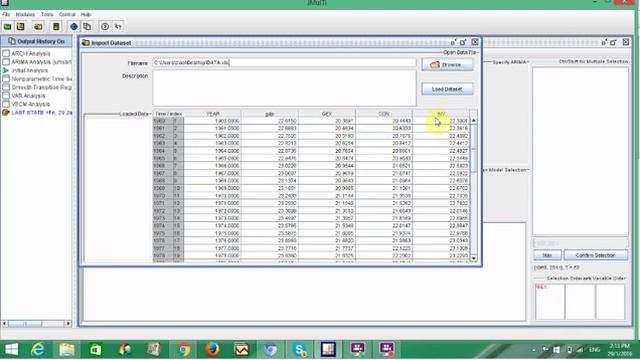Select Initial Analysis in the sidebar
Viewport: 640px width, 360px height.
pyautogui.click(x=29, y=70)
